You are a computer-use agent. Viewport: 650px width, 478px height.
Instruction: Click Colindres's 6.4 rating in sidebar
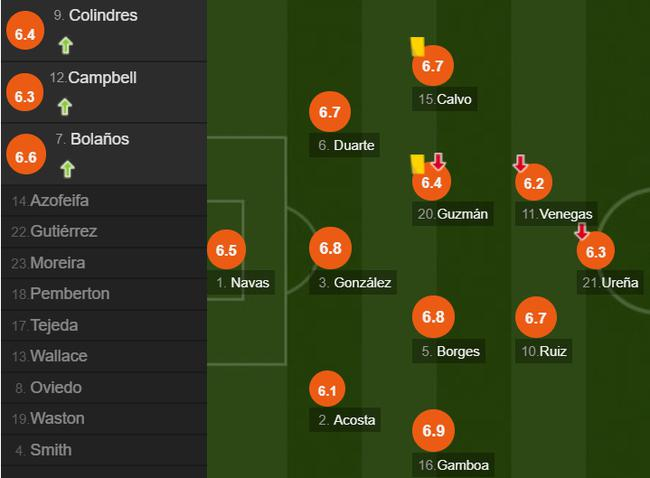click(25, 32)
